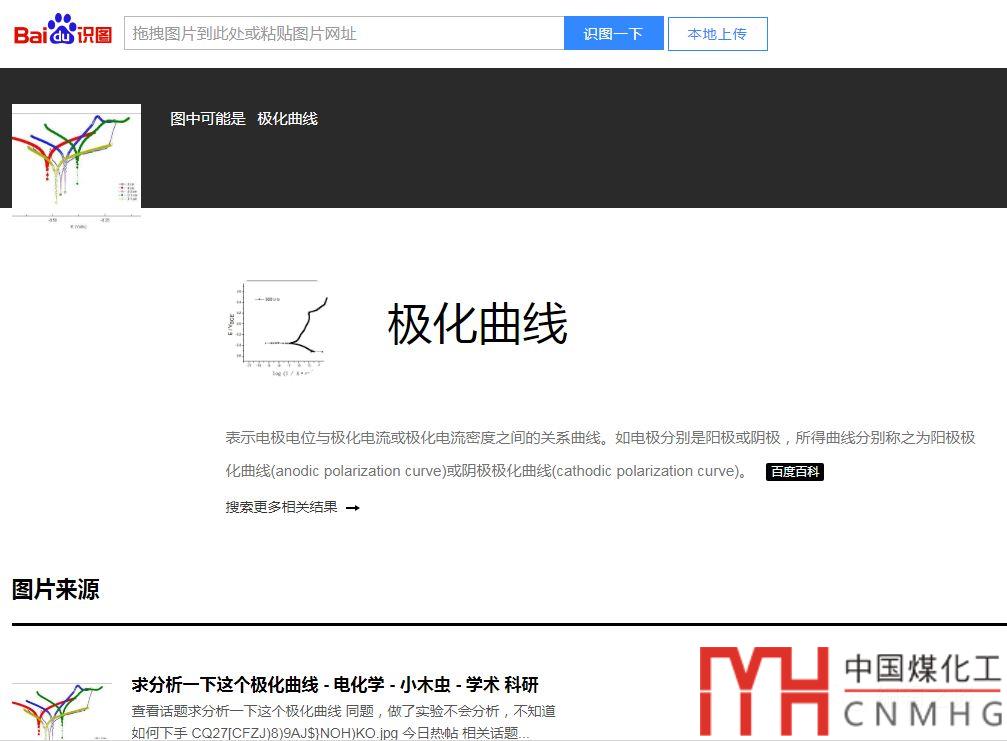Click the image URL search input field
The image size is (1007, 741).
343,33
